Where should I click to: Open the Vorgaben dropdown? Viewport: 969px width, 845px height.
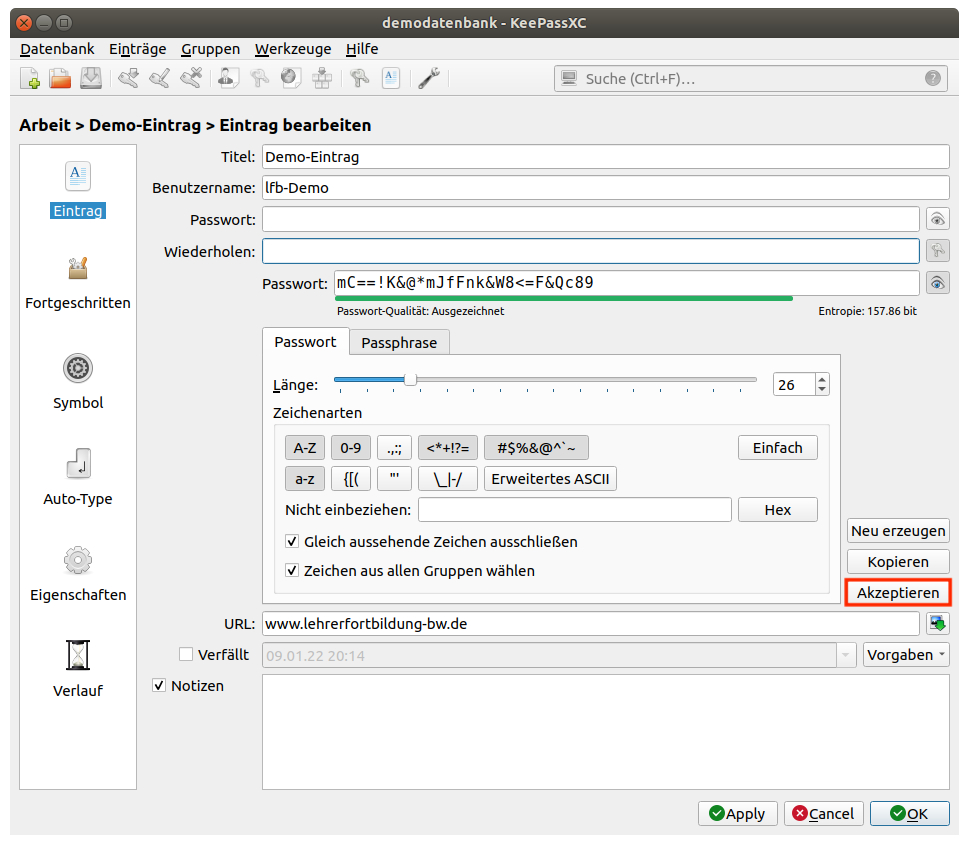tap(906, 655)
